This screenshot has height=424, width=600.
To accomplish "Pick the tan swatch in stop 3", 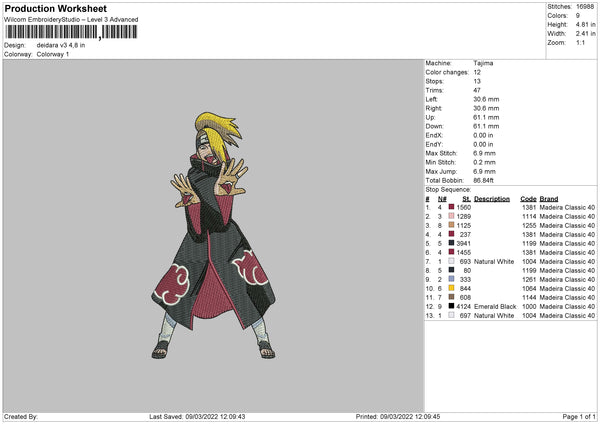I will [451, 225].
